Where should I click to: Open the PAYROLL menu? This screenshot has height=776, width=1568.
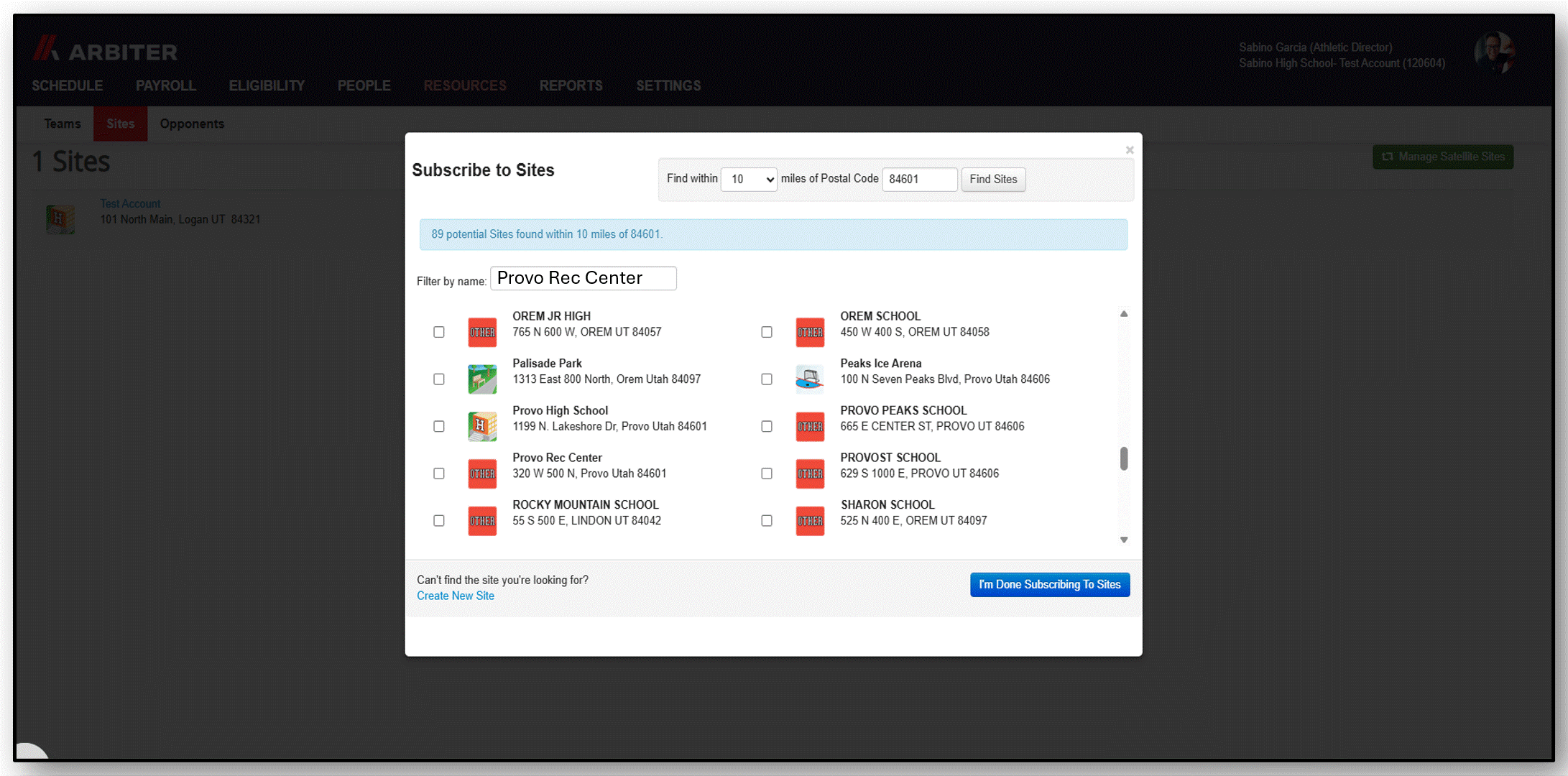tap(166, 86)
